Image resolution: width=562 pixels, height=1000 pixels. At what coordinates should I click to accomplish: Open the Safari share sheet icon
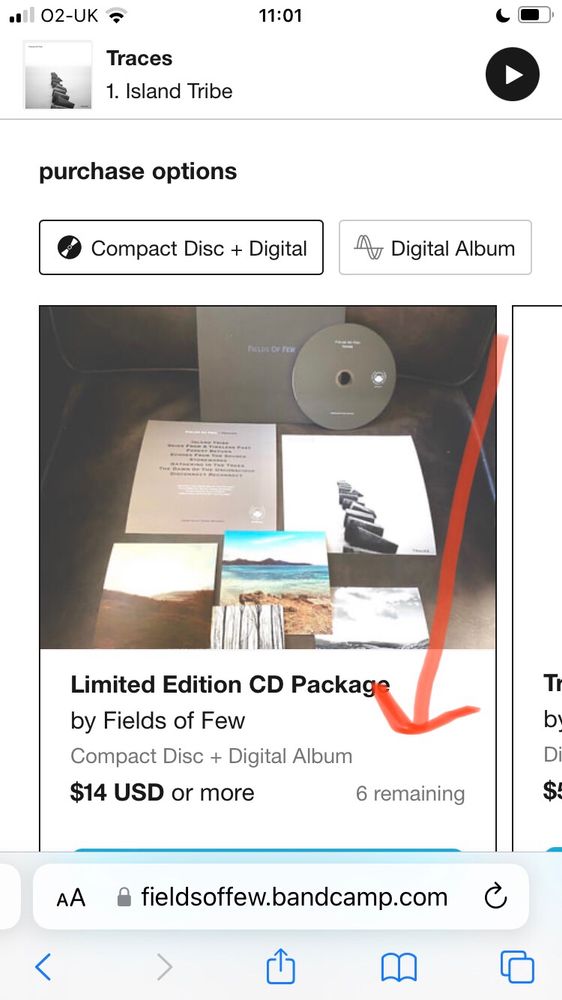click(x=281, y=964)
